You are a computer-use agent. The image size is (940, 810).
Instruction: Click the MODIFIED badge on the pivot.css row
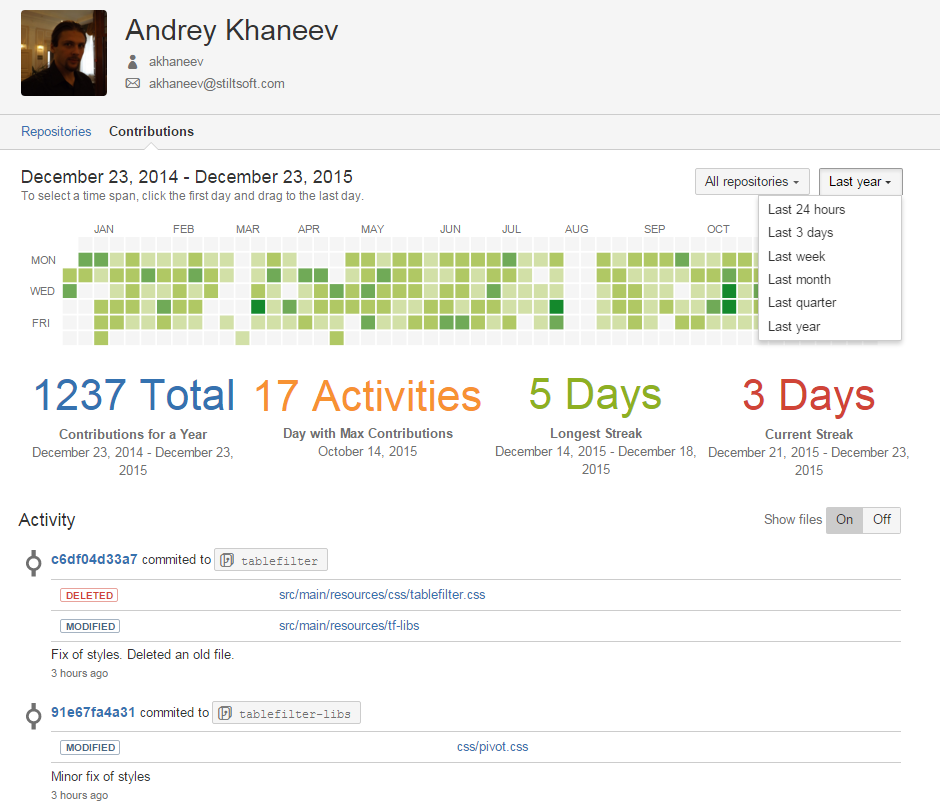[x=89, y=747]
